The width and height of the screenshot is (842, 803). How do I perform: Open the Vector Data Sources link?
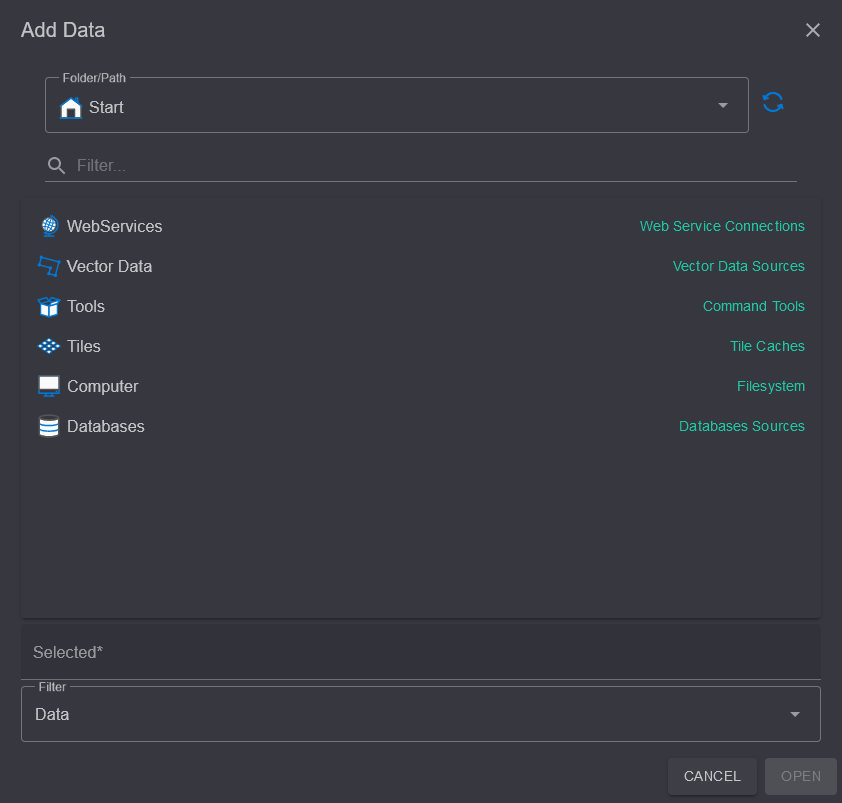coord(738,266)
